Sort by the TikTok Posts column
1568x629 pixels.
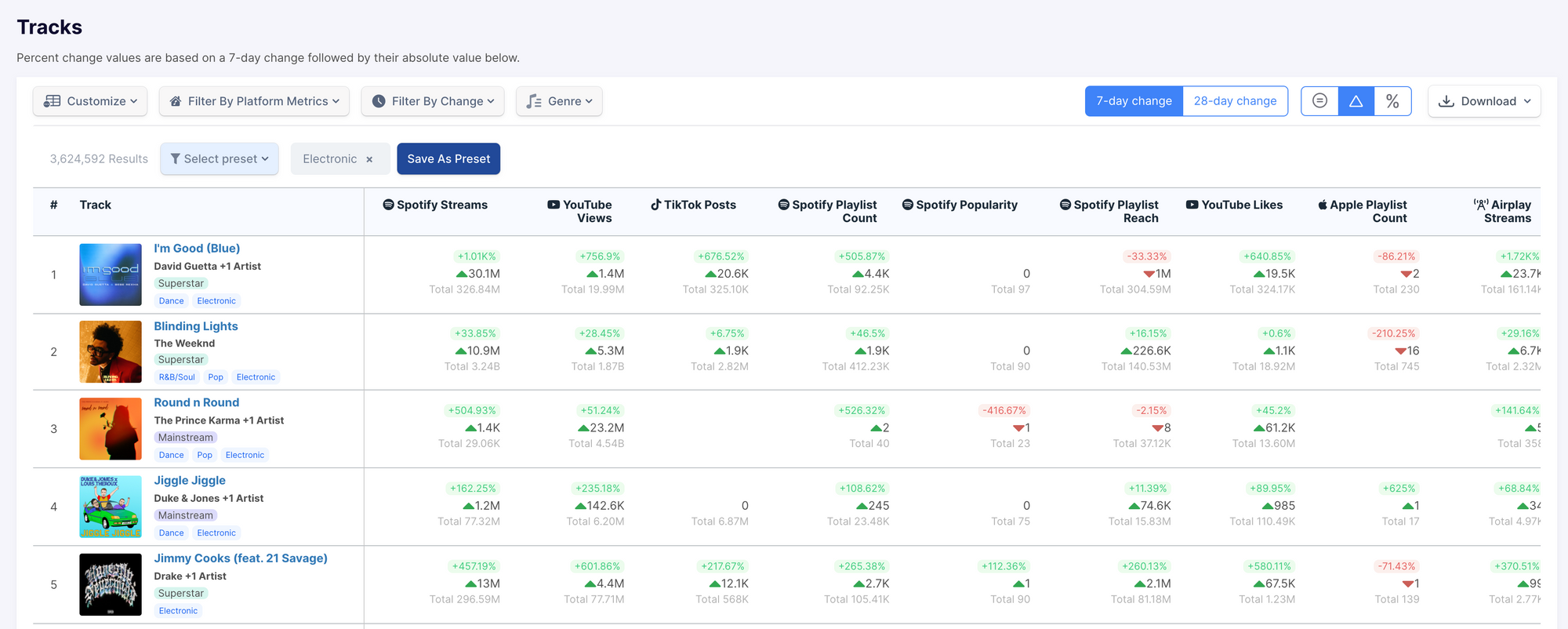coord(693,205)
